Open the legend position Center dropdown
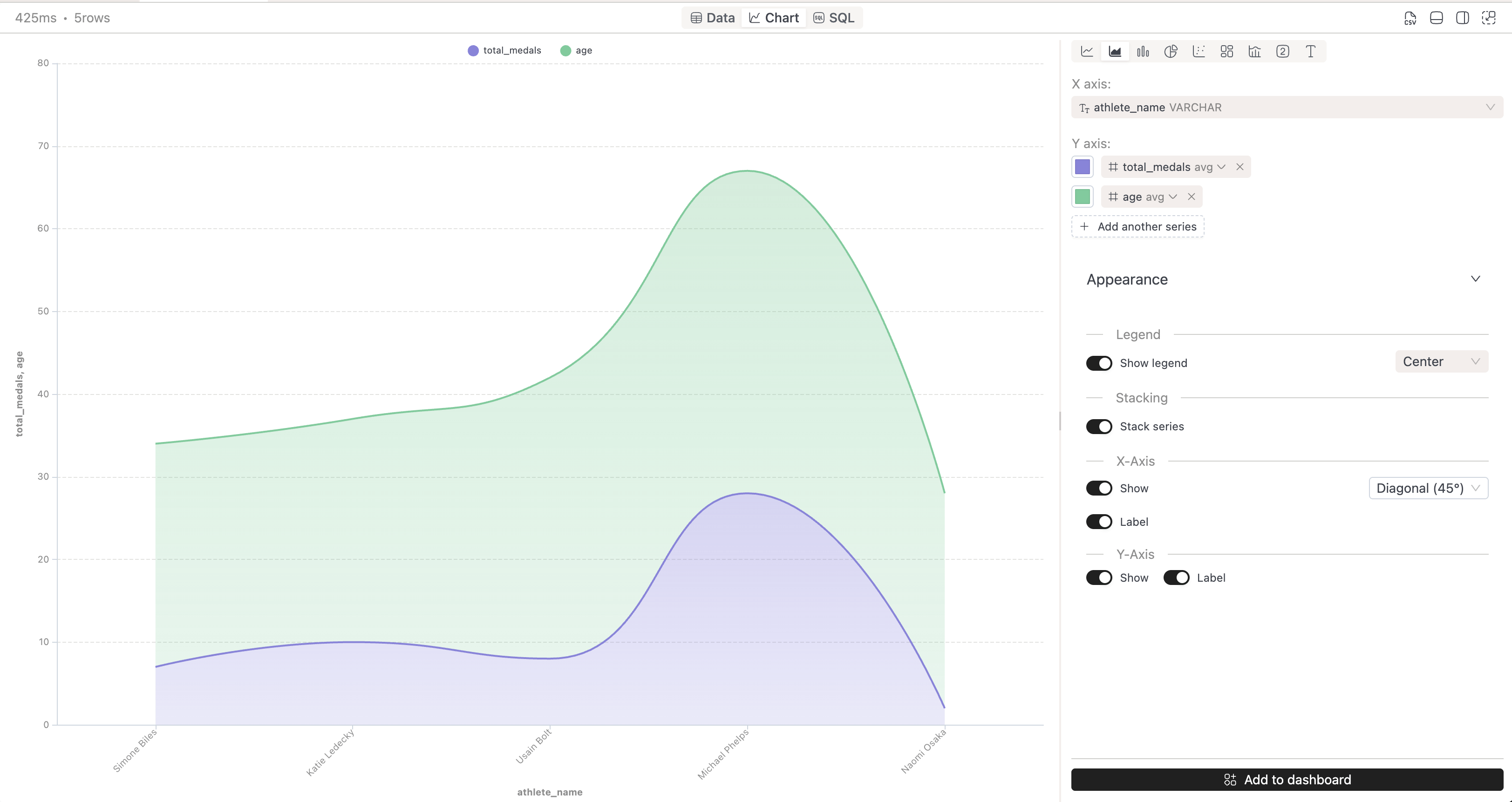 (x=1441, y=362)
